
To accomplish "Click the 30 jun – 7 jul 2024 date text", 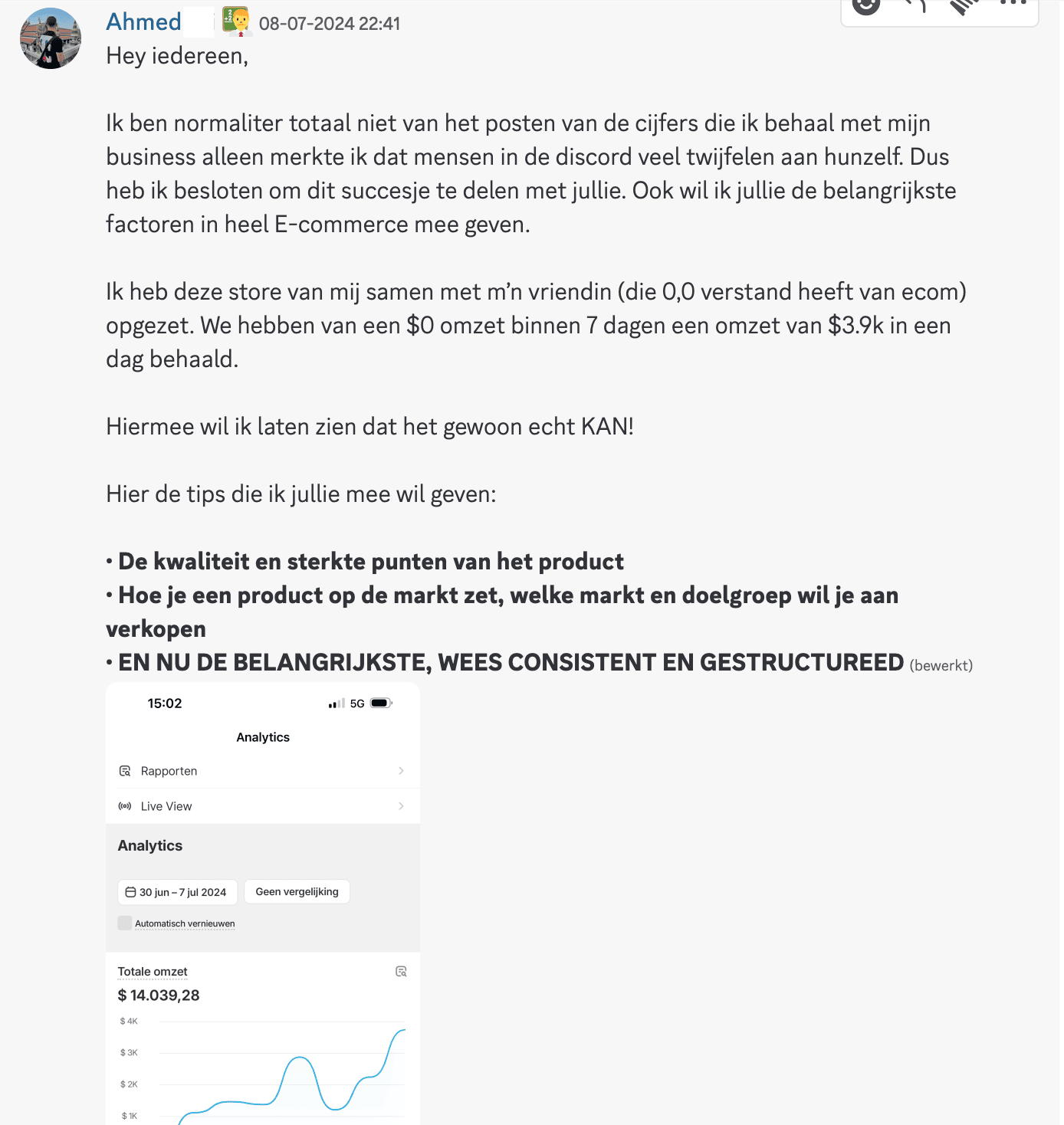I will click(182, 892).
